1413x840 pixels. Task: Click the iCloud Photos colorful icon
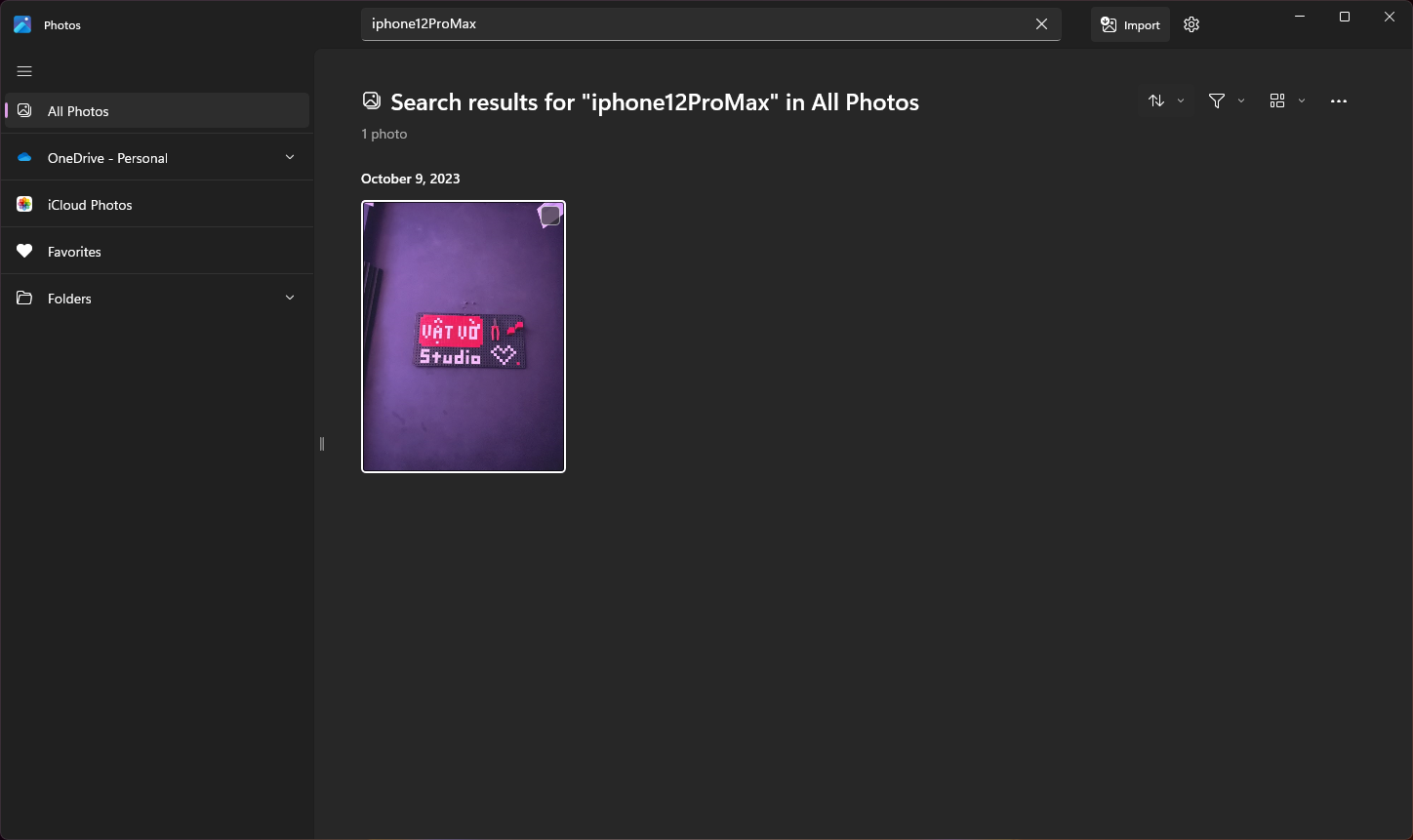(24, 205)
